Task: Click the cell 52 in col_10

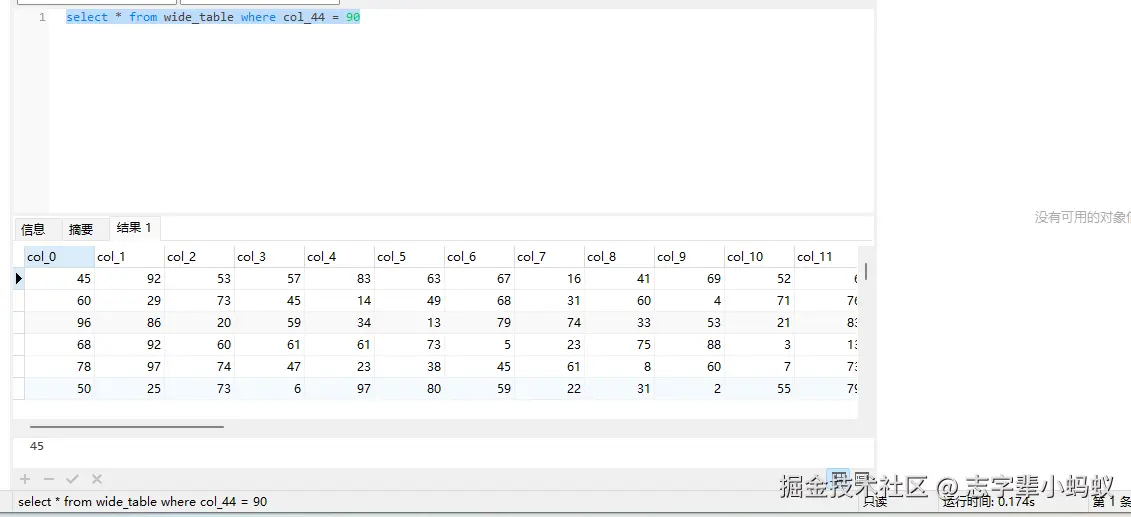Action: pos(760,278)
